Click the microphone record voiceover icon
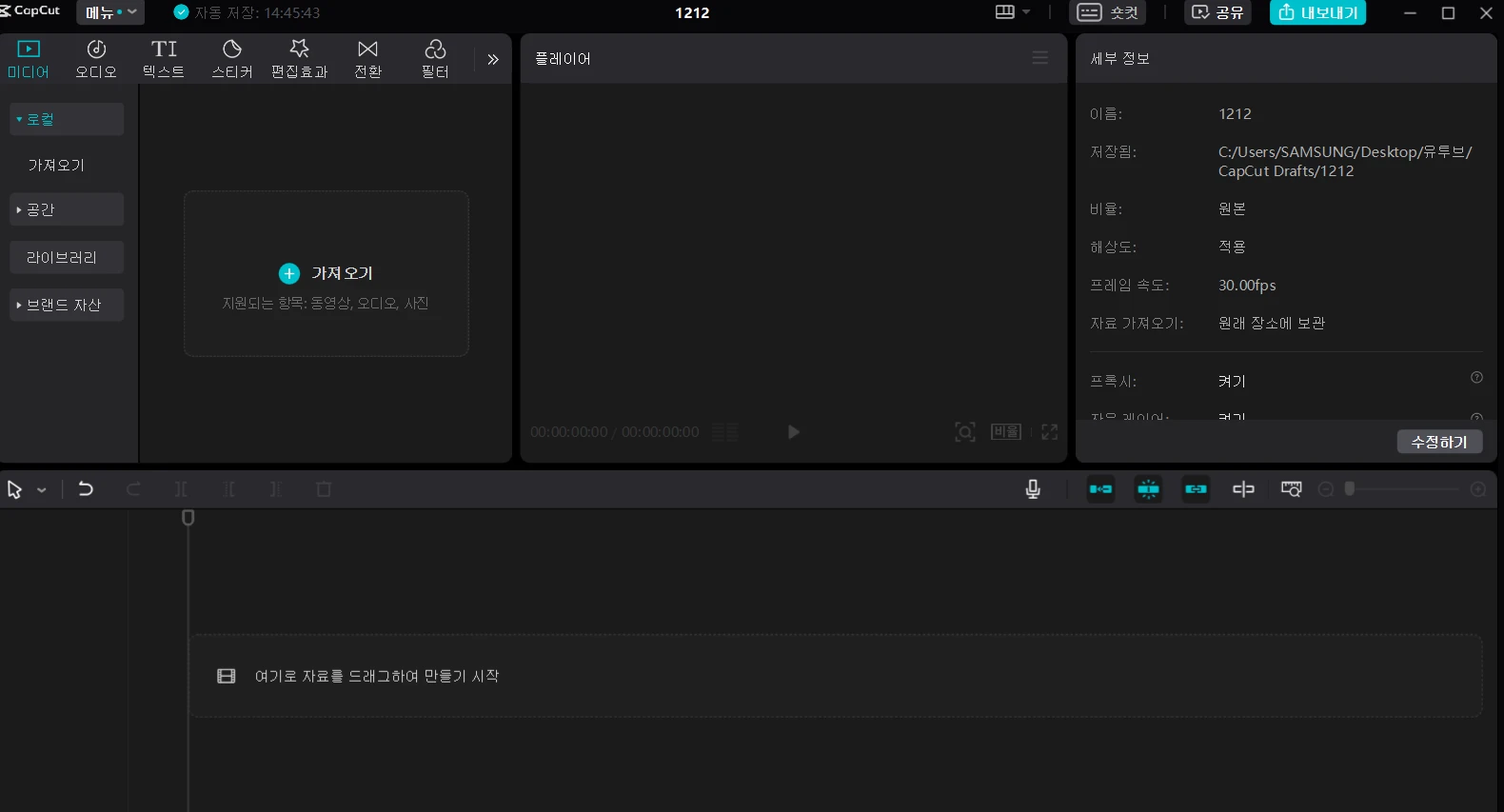Viewport: 1504px width, 812px height. coord(1033,489)
